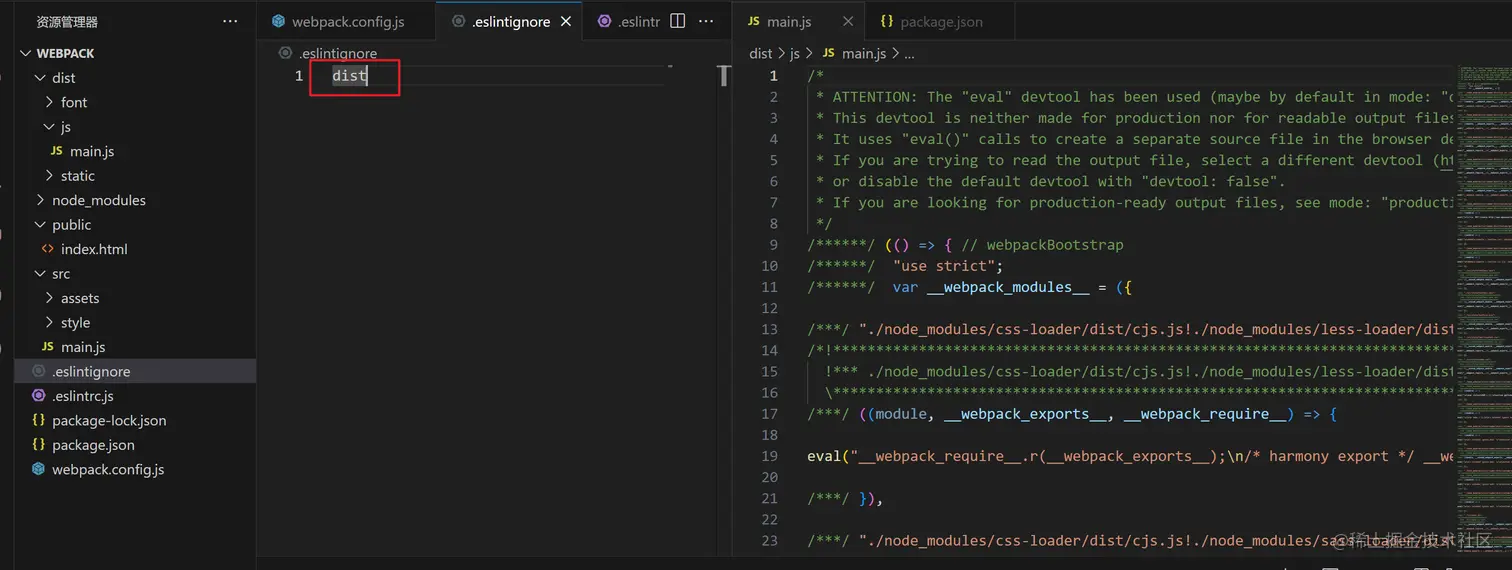Click line number 11 in right editor gutter
Screen dimensions: 1512x570
(769, 287)
